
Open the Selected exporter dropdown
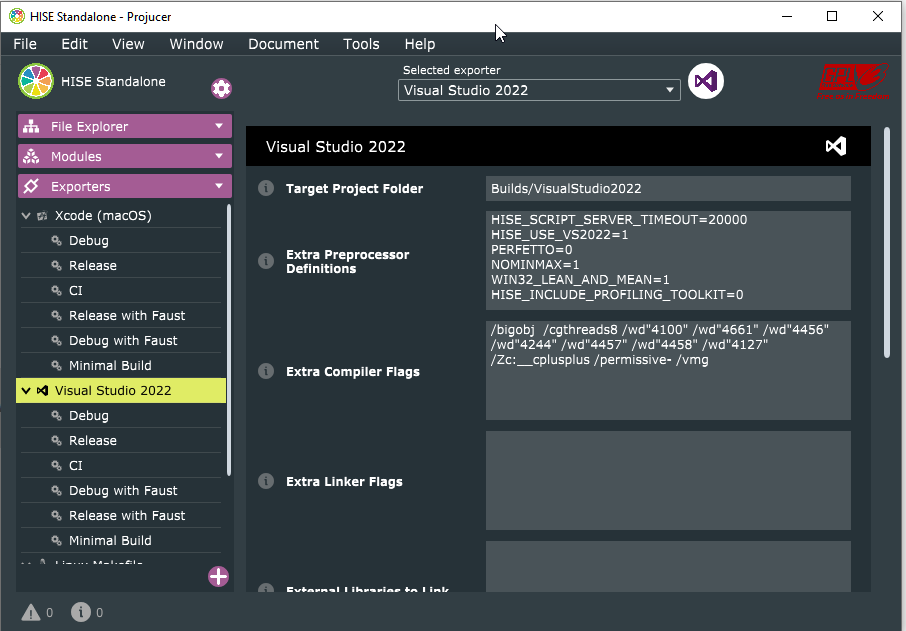click(539, 90)
